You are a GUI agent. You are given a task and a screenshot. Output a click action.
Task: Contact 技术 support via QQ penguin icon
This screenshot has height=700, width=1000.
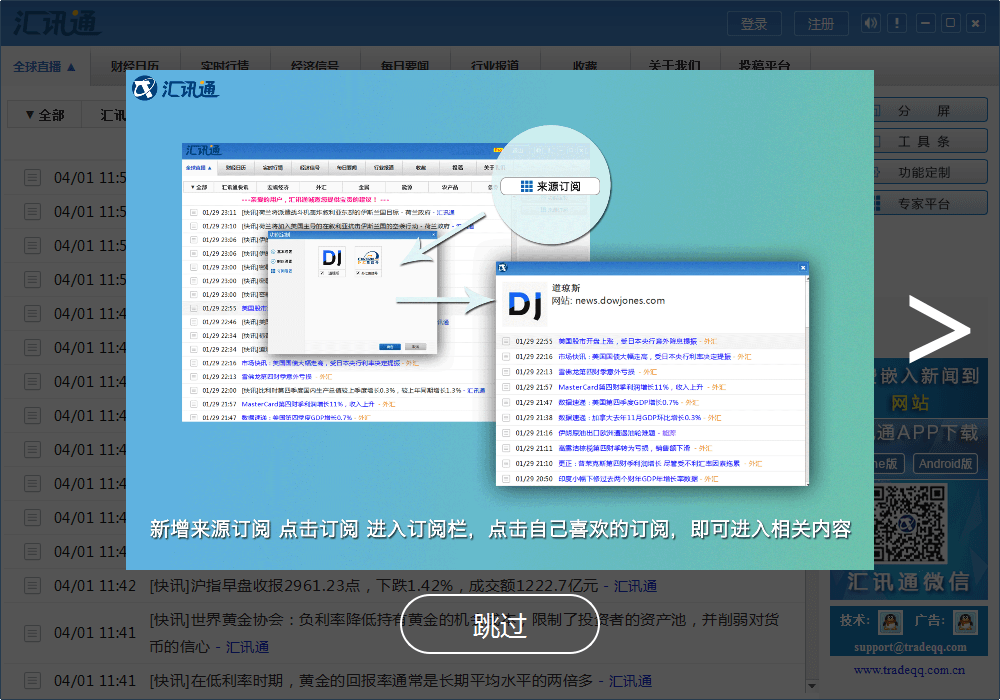[x=890, y=621]
